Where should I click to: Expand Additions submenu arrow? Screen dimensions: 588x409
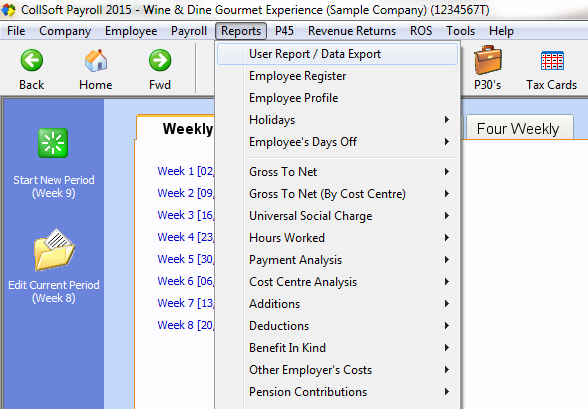[x=447, y=304]
